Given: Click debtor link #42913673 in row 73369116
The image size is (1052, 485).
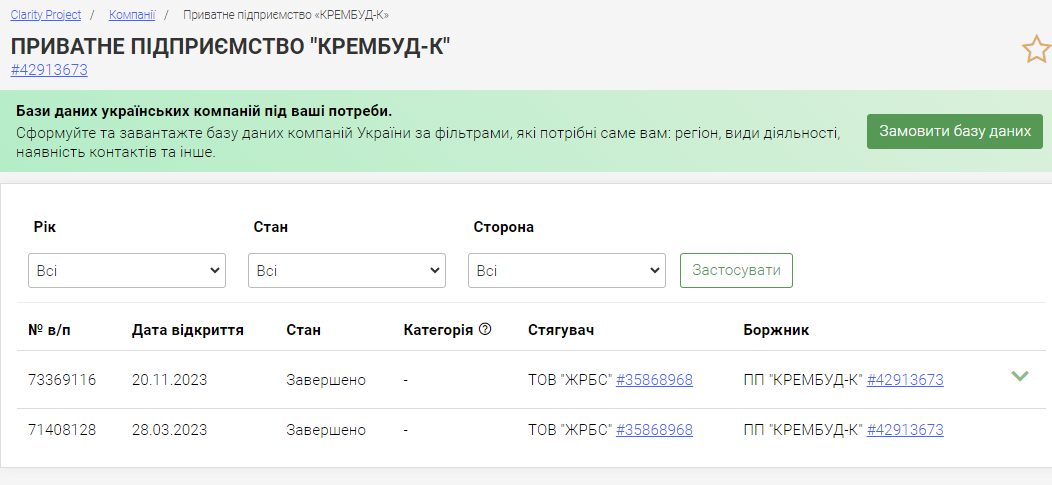Looking at the screenshot, I should [904, 380].
